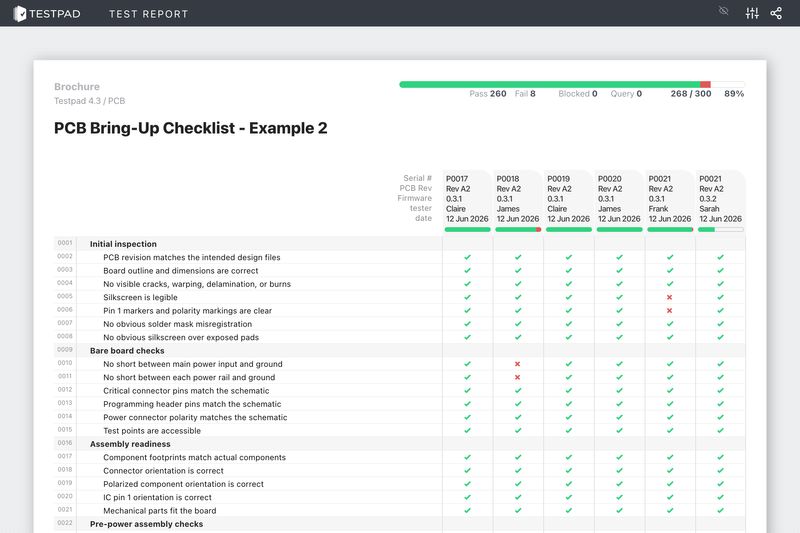Click the overall green progress bar
The image size is (800, 533).
pyautogui.click(x=549, y=85)
